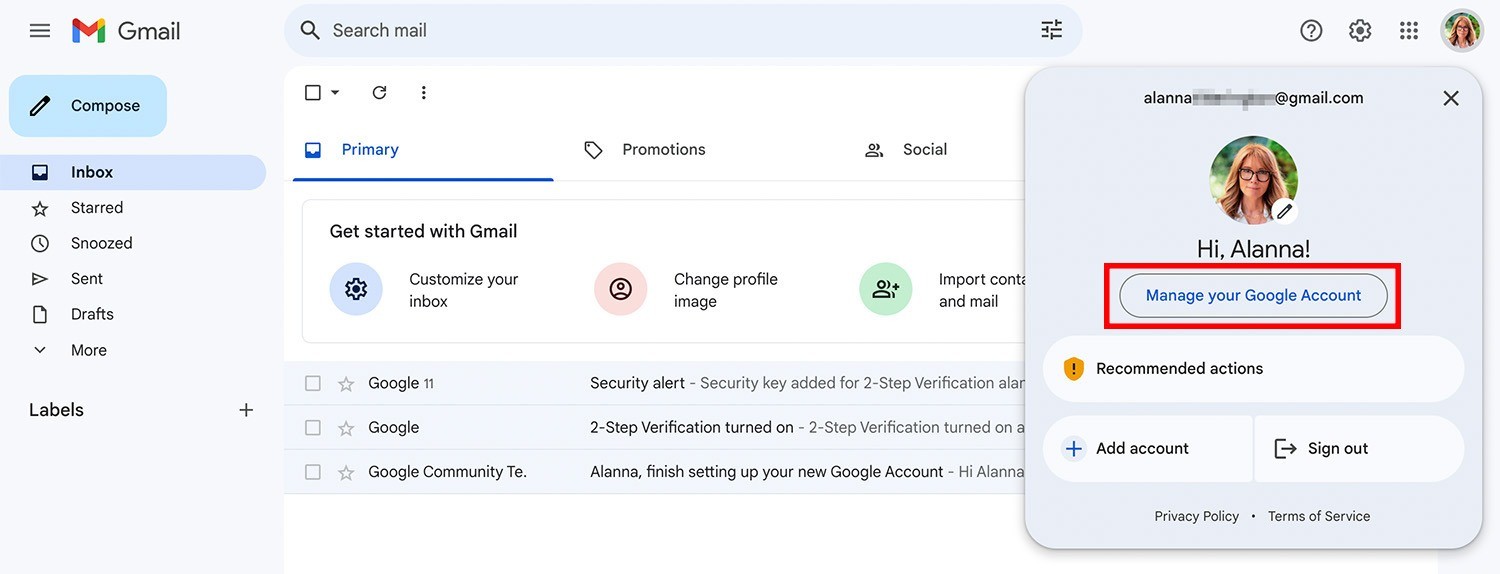Click the Compose button

click(88, 106)
